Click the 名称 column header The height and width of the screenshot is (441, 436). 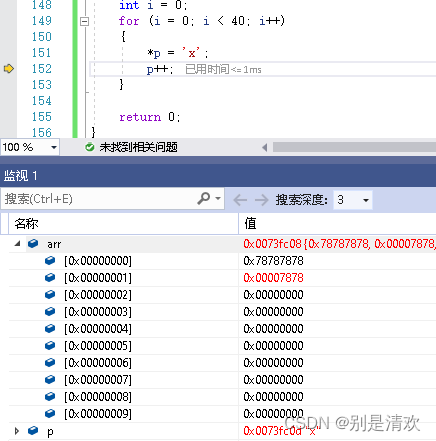(26, 224)
